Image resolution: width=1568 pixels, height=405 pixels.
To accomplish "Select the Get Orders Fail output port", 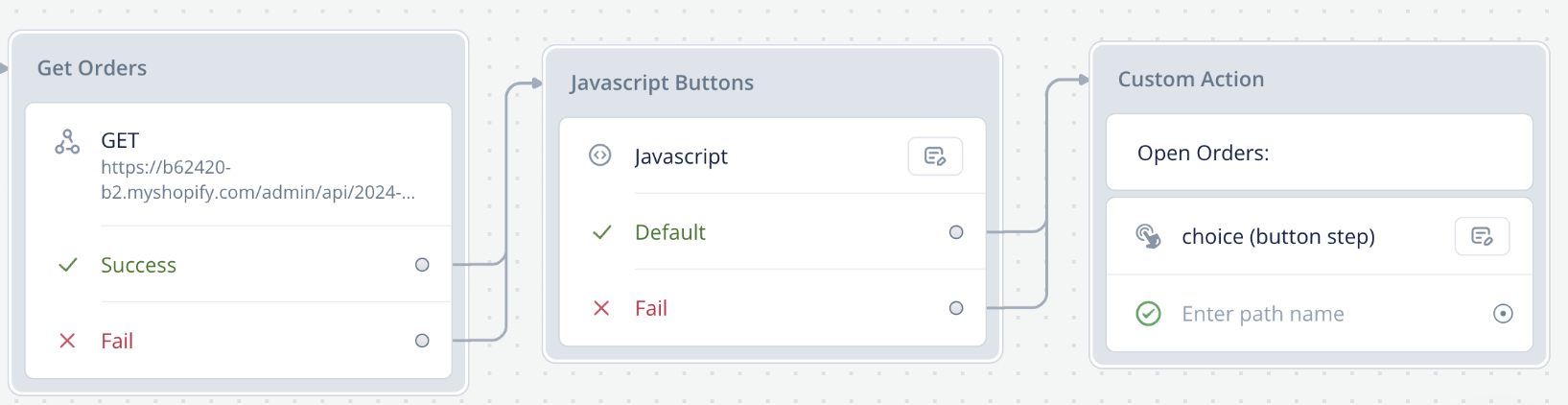I will (x=422, y=341).
